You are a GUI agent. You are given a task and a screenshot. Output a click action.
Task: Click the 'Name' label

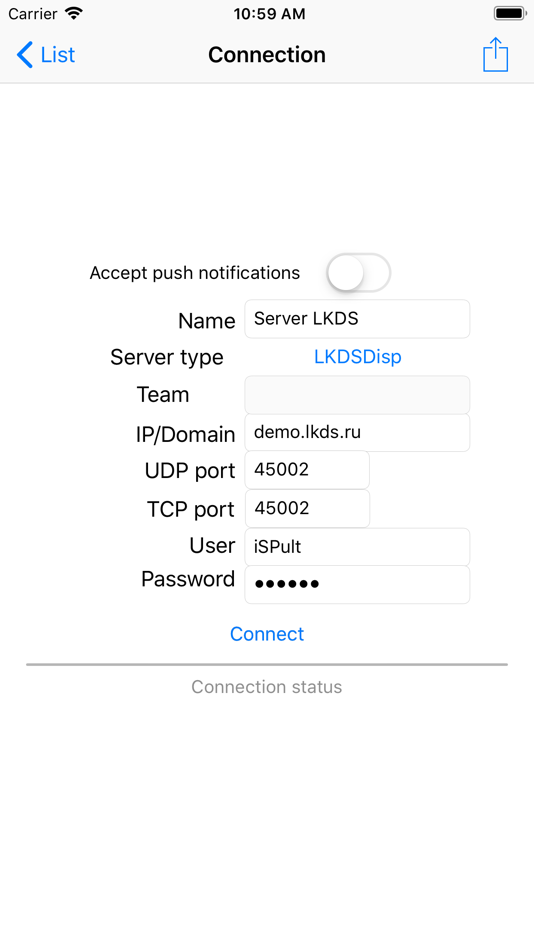[207, 321]
